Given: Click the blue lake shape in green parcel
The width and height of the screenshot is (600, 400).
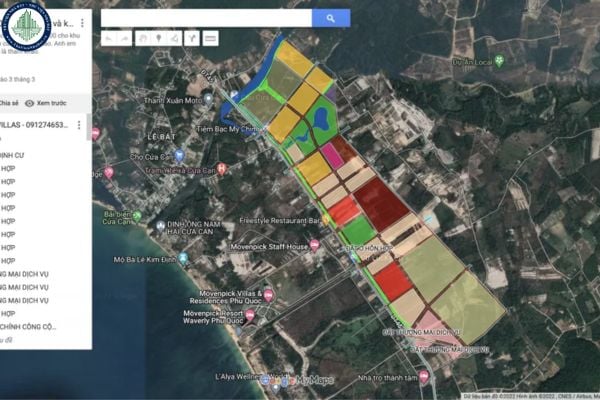Looking at the screenshot, I should (x=322, y=120).
